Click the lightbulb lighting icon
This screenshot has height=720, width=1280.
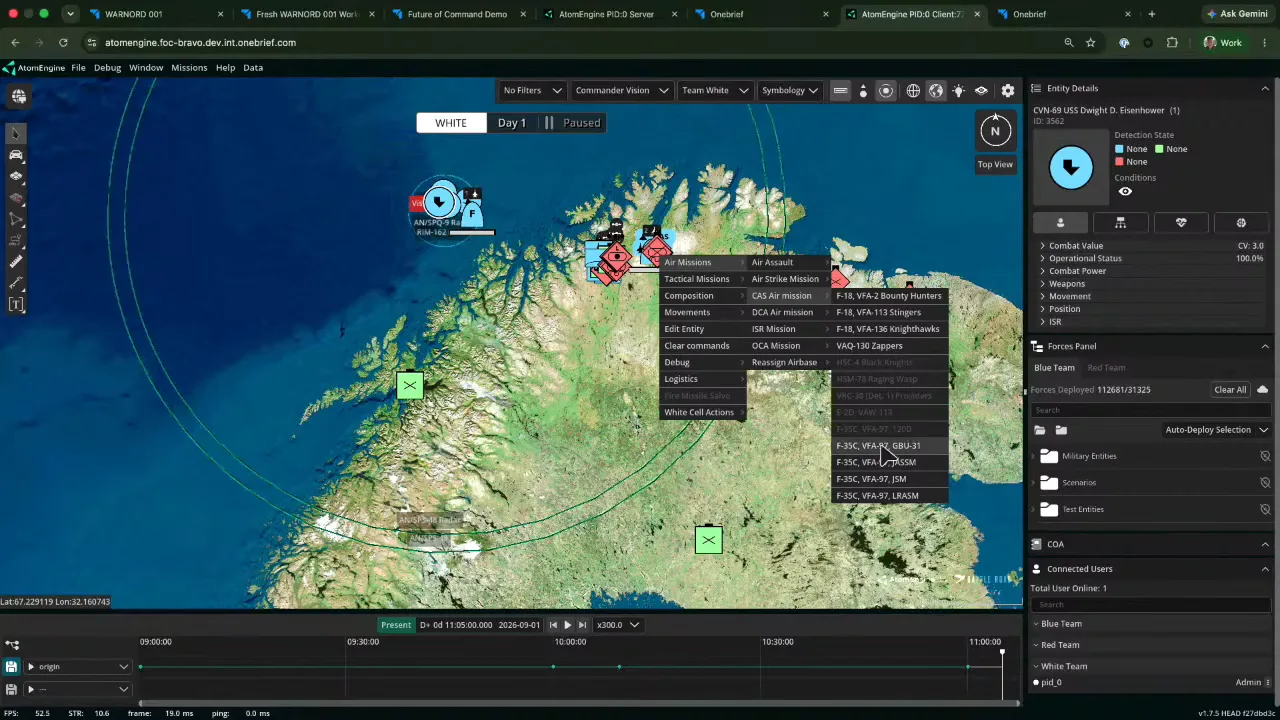coord(959,90)
